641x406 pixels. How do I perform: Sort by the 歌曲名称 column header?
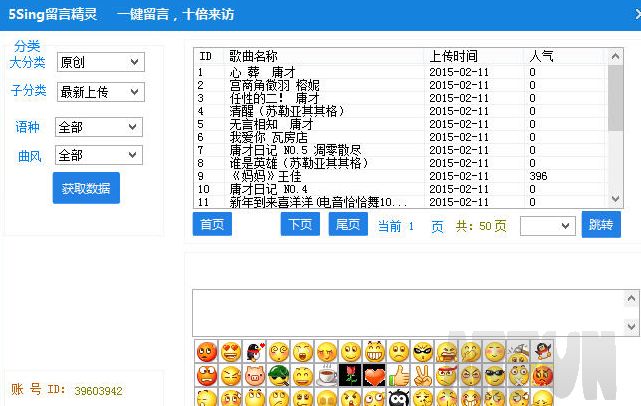point(324,56)
